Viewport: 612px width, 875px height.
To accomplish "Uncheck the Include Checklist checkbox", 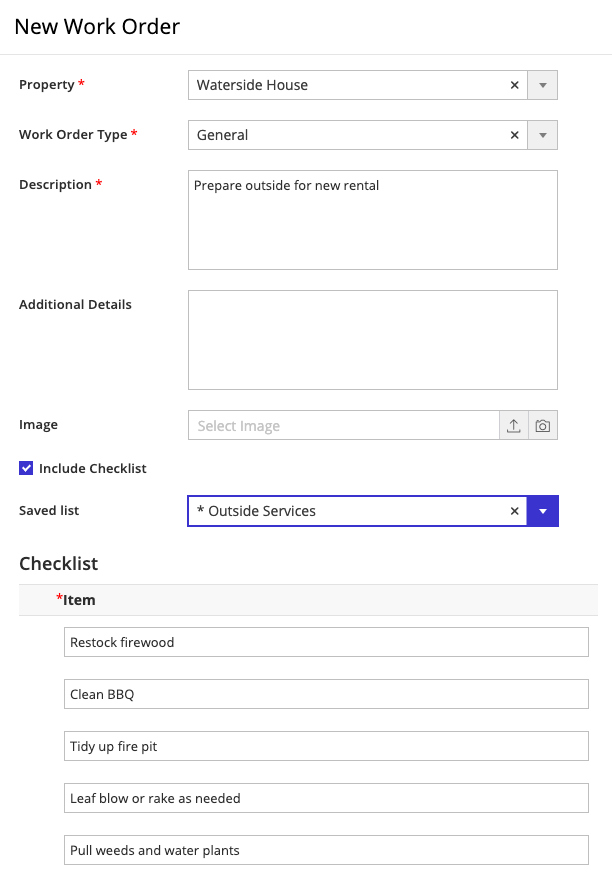I will [26, 468].
